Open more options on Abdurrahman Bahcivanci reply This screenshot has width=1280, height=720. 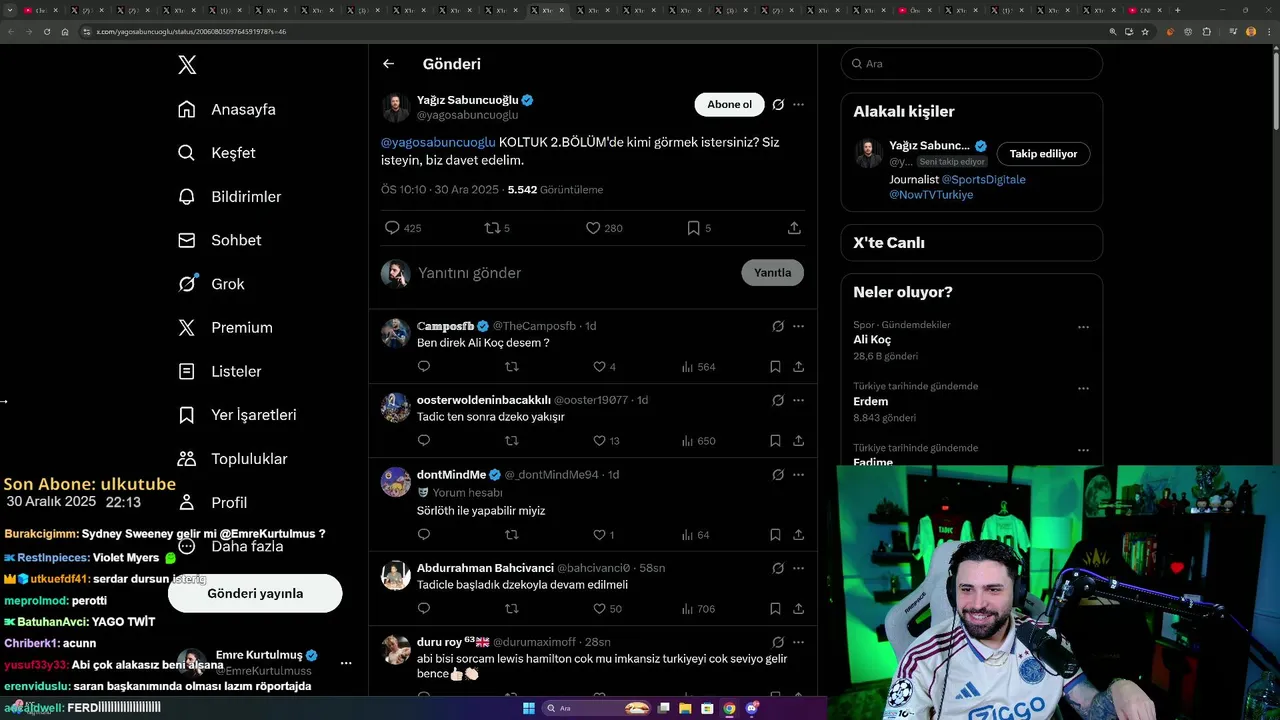(798, 568)
